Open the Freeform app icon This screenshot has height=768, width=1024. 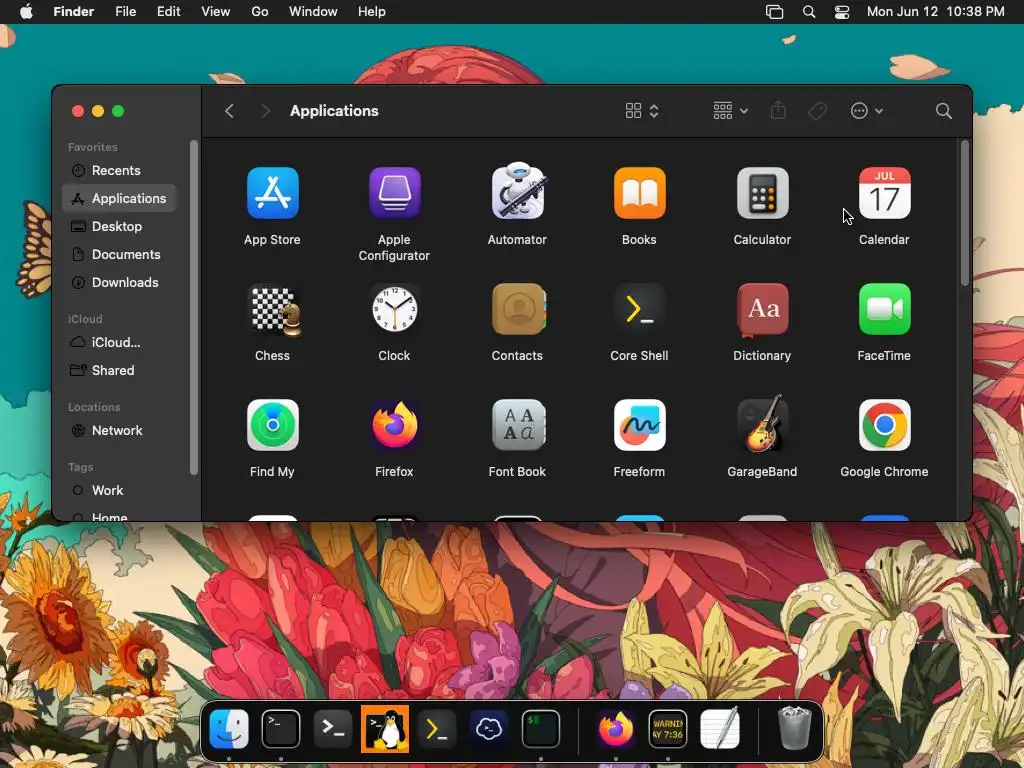pyautogui.click(x=639, y=425)
